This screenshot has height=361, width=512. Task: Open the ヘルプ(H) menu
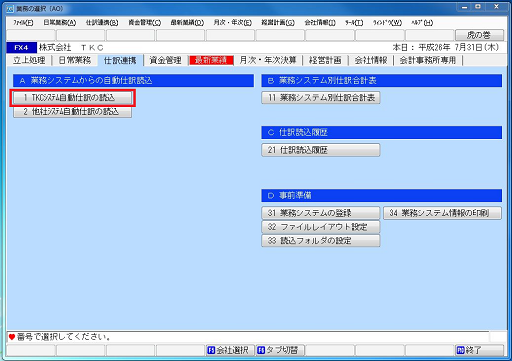[422, 23]
